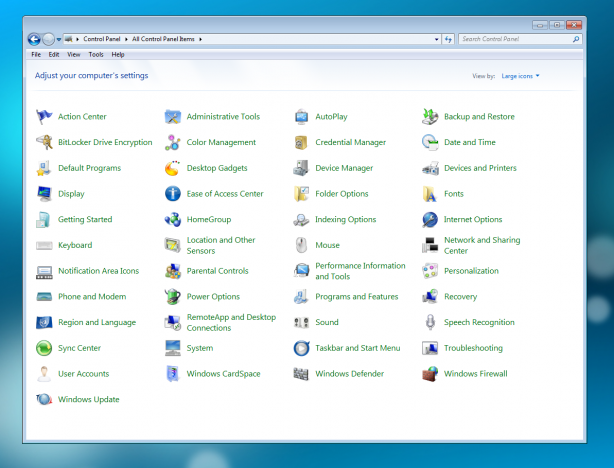The image size is (614, 468).
Task: Open the Windows CardSpace link
Action: click(x=224, y=374)
